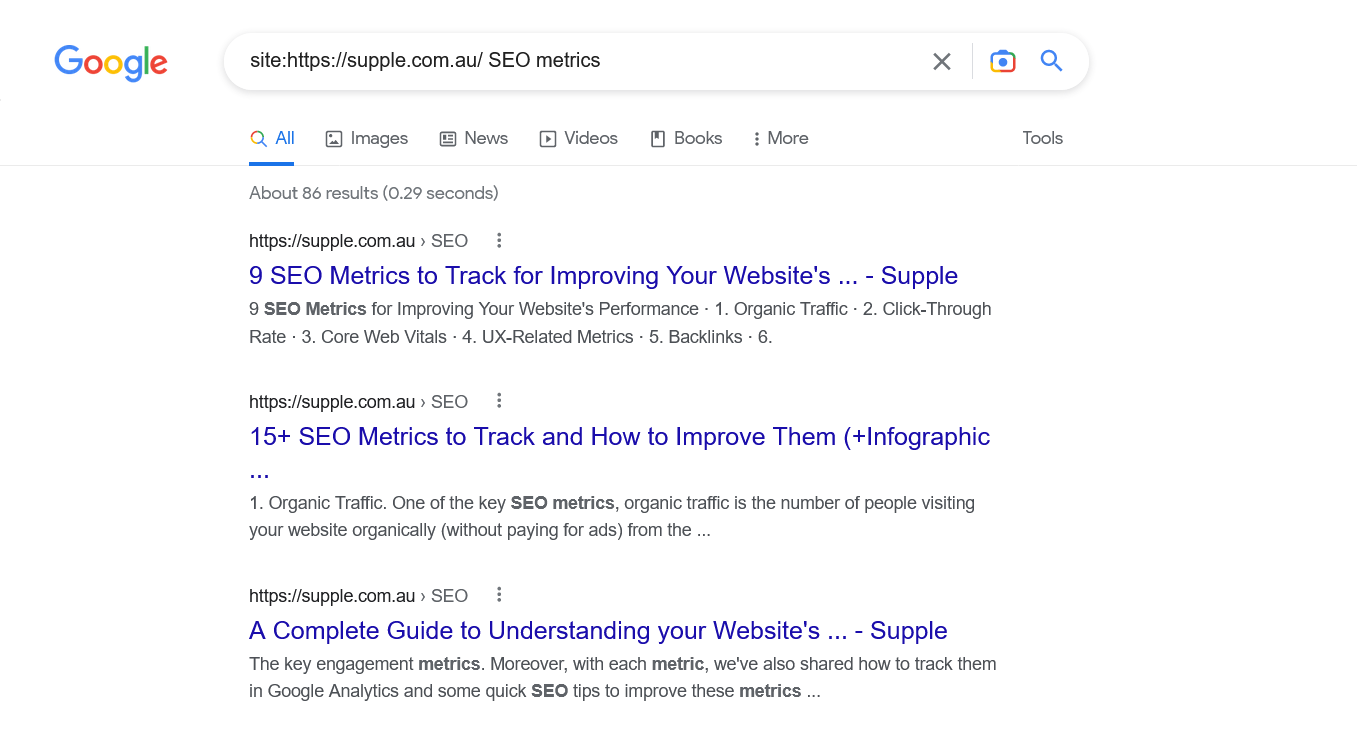Open 'A Complete Guide to Understanding' result link
The image size is (1357, 741).
coord(598,631)
